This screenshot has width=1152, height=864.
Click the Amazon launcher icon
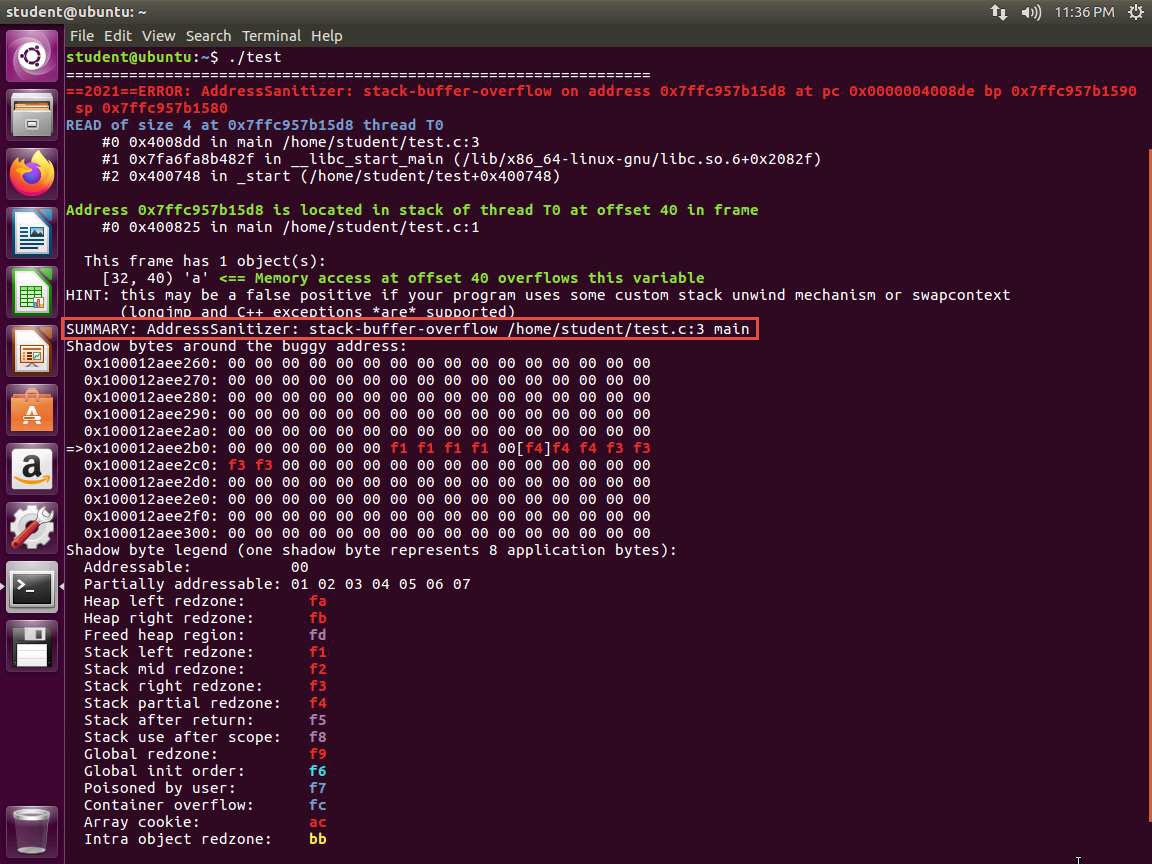[32, 470]
